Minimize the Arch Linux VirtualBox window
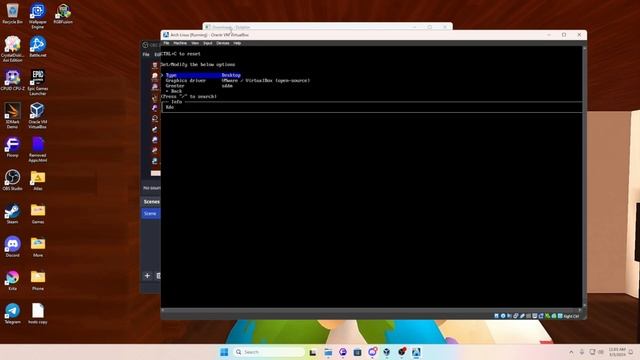 [549, 35]
